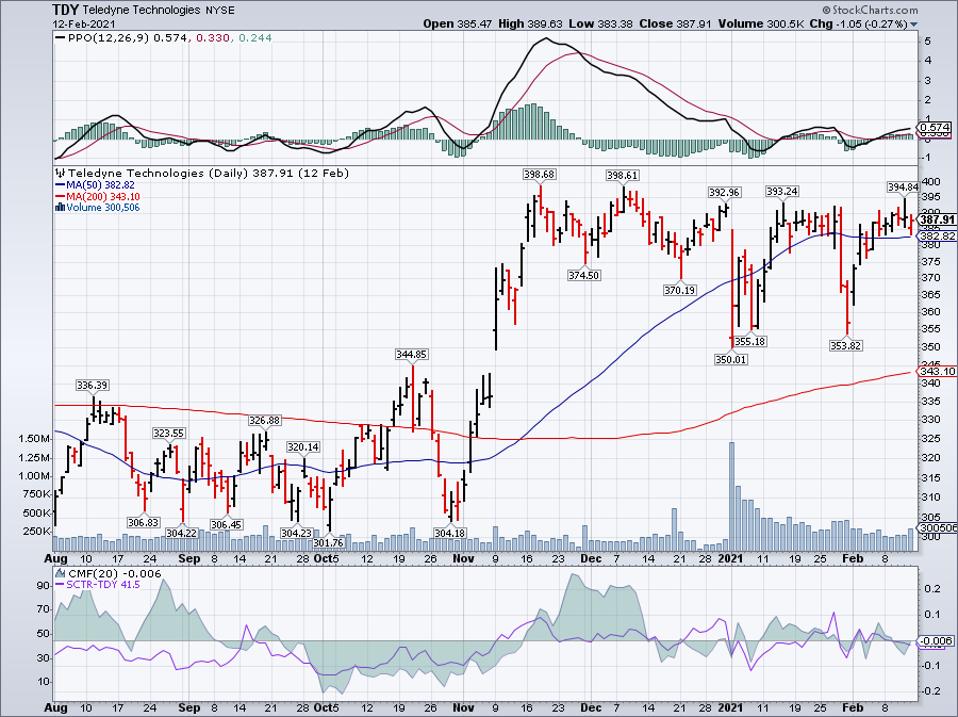Click the 320.14 price label

[303, 447]
